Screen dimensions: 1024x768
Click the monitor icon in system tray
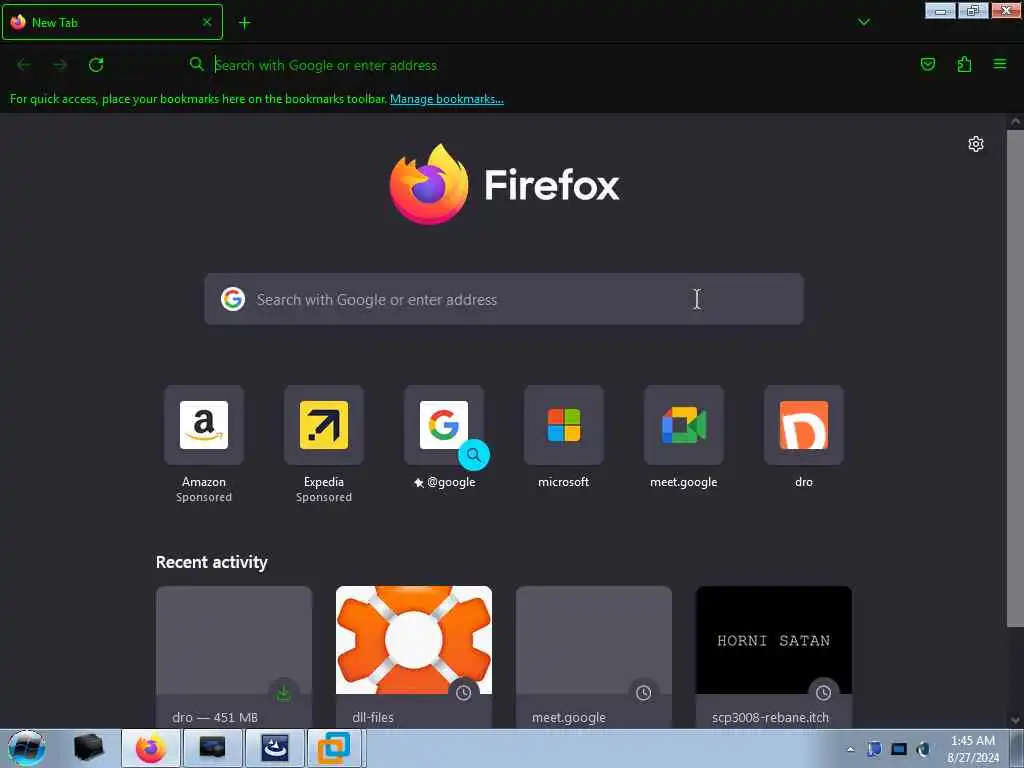click(899, 749)
